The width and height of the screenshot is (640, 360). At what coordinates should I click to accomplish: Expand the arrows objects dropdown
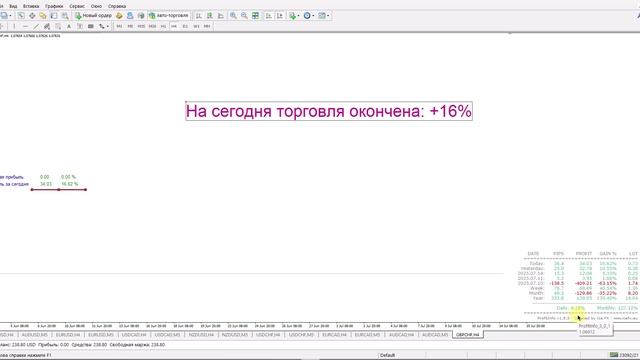(107, 26)
